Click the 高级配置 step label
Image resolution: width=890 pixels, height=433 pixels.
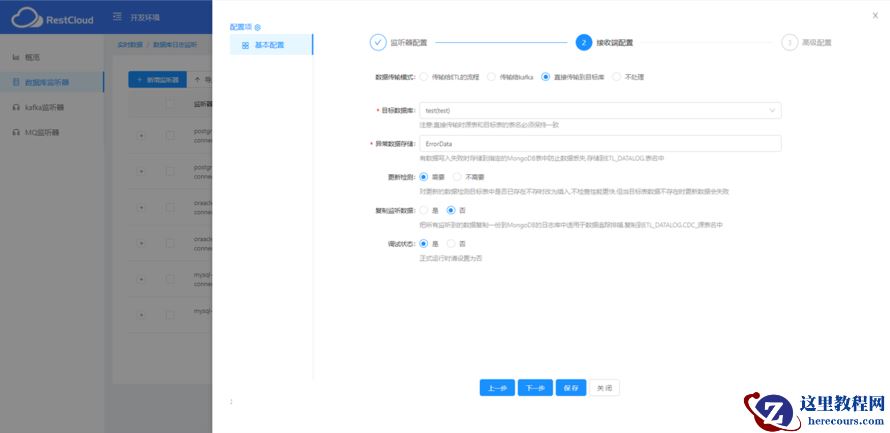tap(816, 43)
